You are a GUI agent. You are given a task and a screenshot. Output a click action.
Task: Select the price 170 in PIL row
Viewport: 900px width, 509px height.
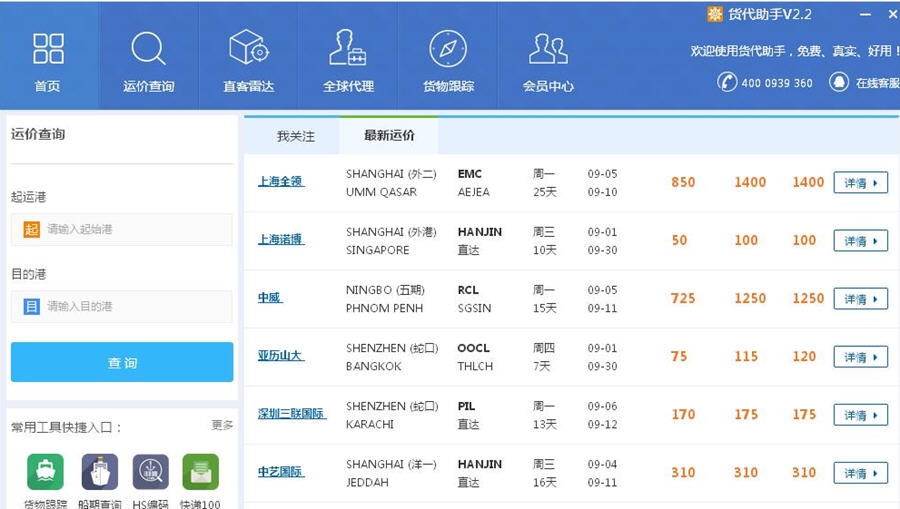tap(684, 414)
